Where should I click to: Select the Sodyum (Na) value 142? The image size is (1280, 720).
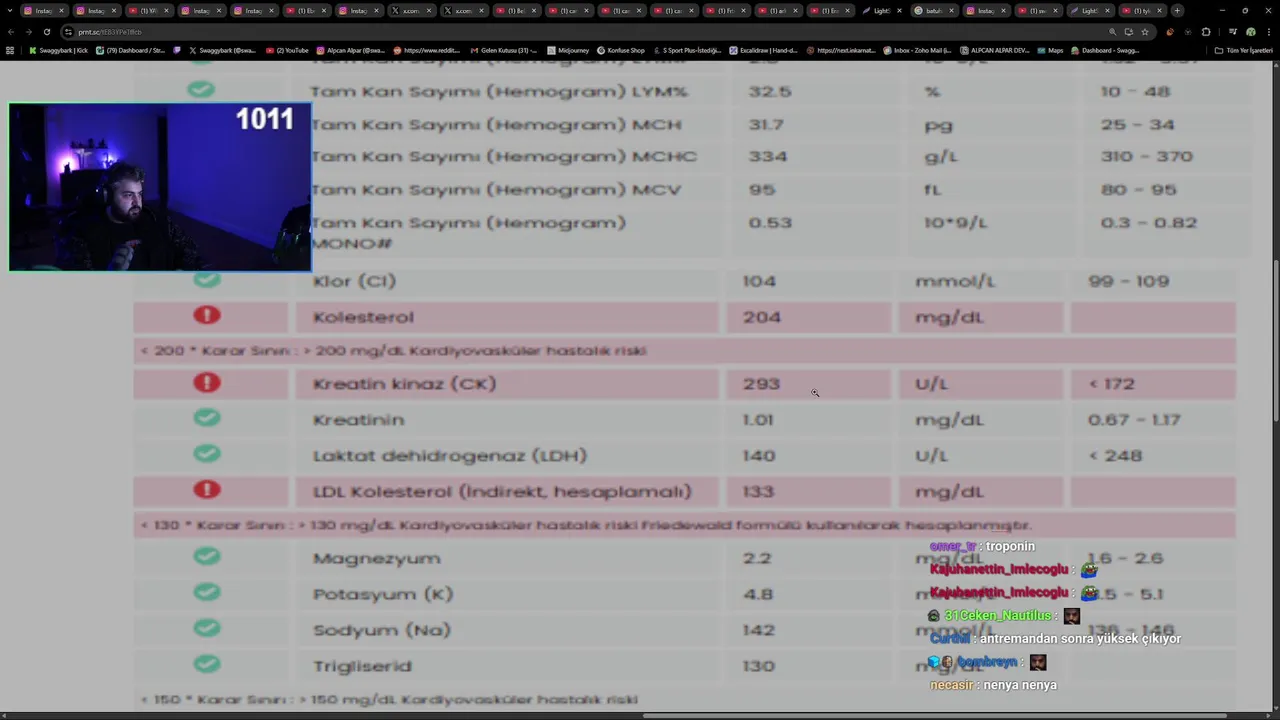(x=758, y=630)
